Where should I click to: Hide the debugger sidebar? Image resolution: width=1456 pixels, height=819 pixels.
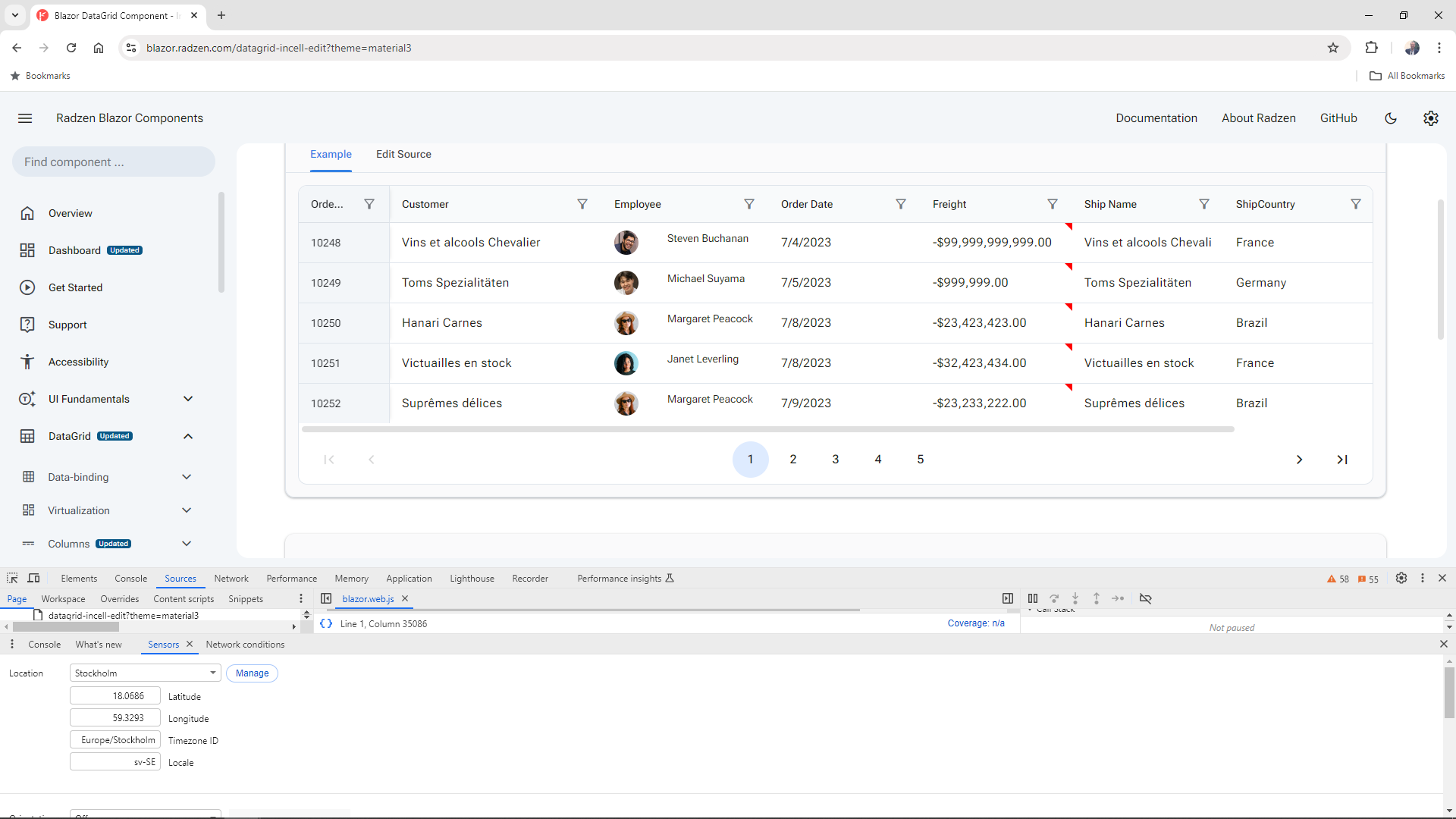click(1008, 599)
